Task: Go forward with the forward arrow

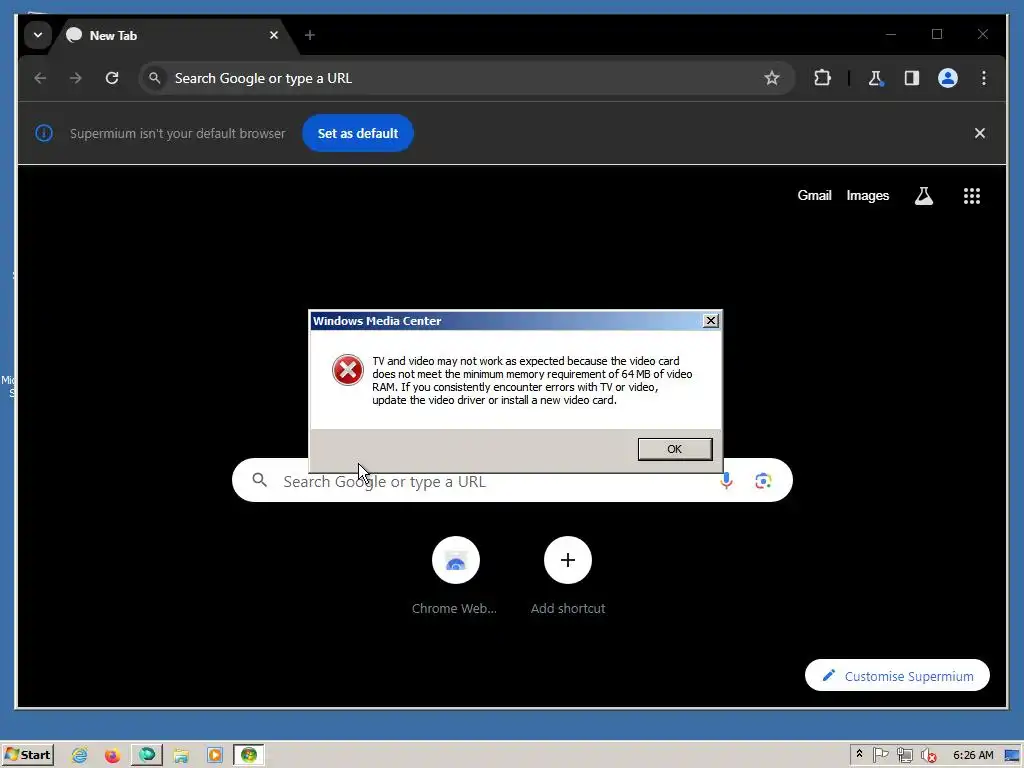Action: [76, 78]
